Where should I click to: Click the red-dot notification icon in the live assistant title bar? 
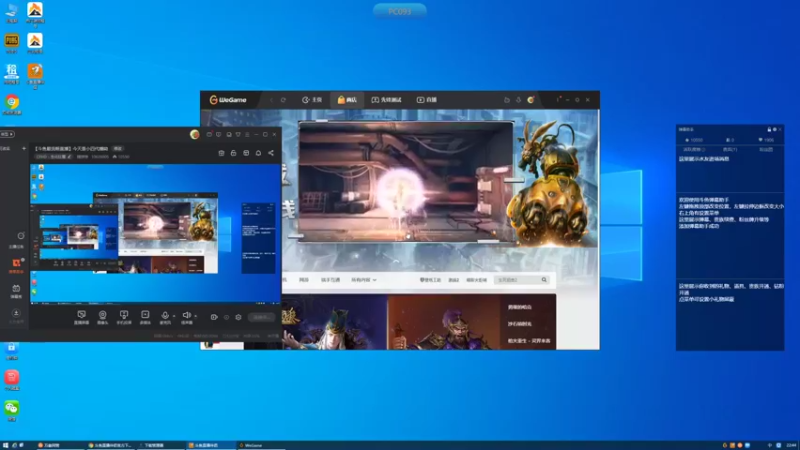[209, 135]
